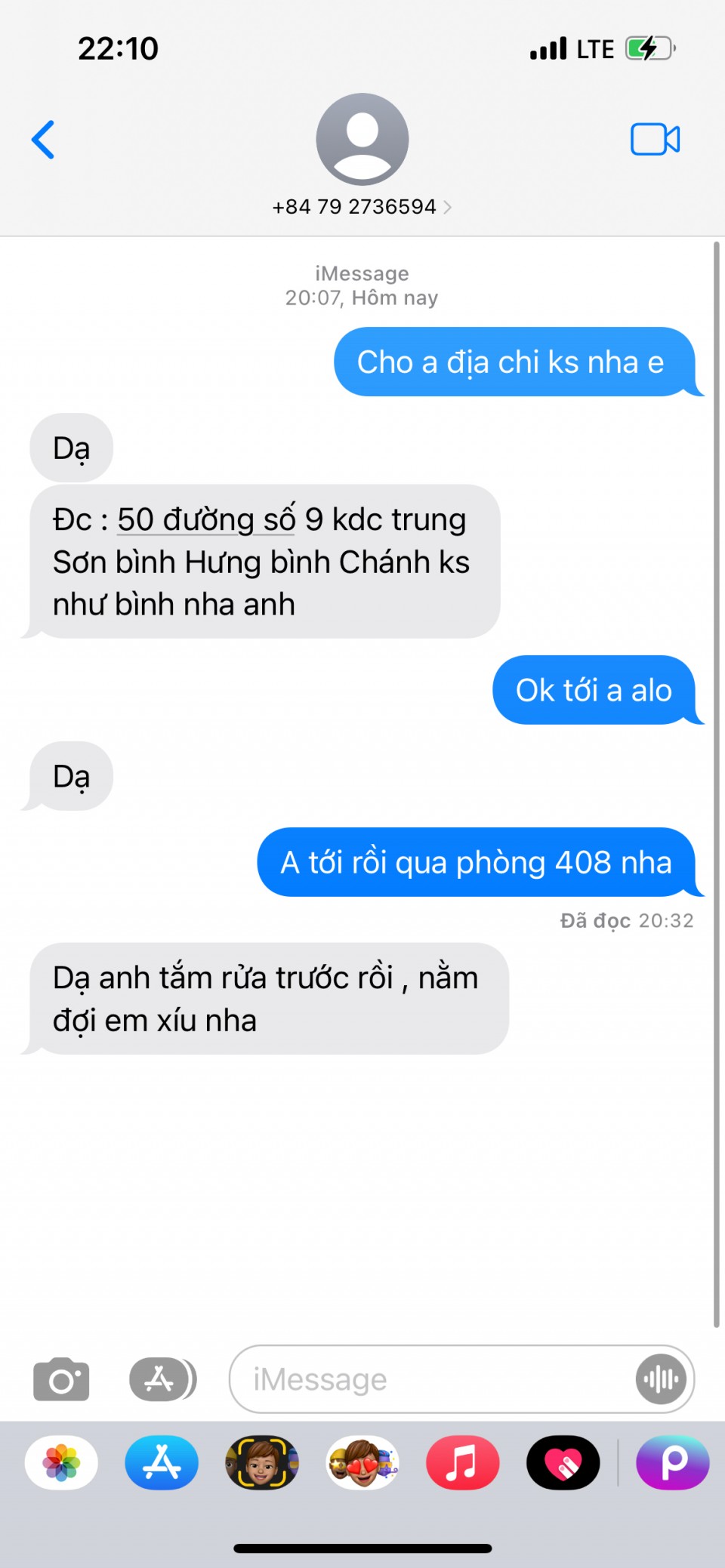Open the Music app in the drawer
725x1568 pixels.
click(462, 1462)
